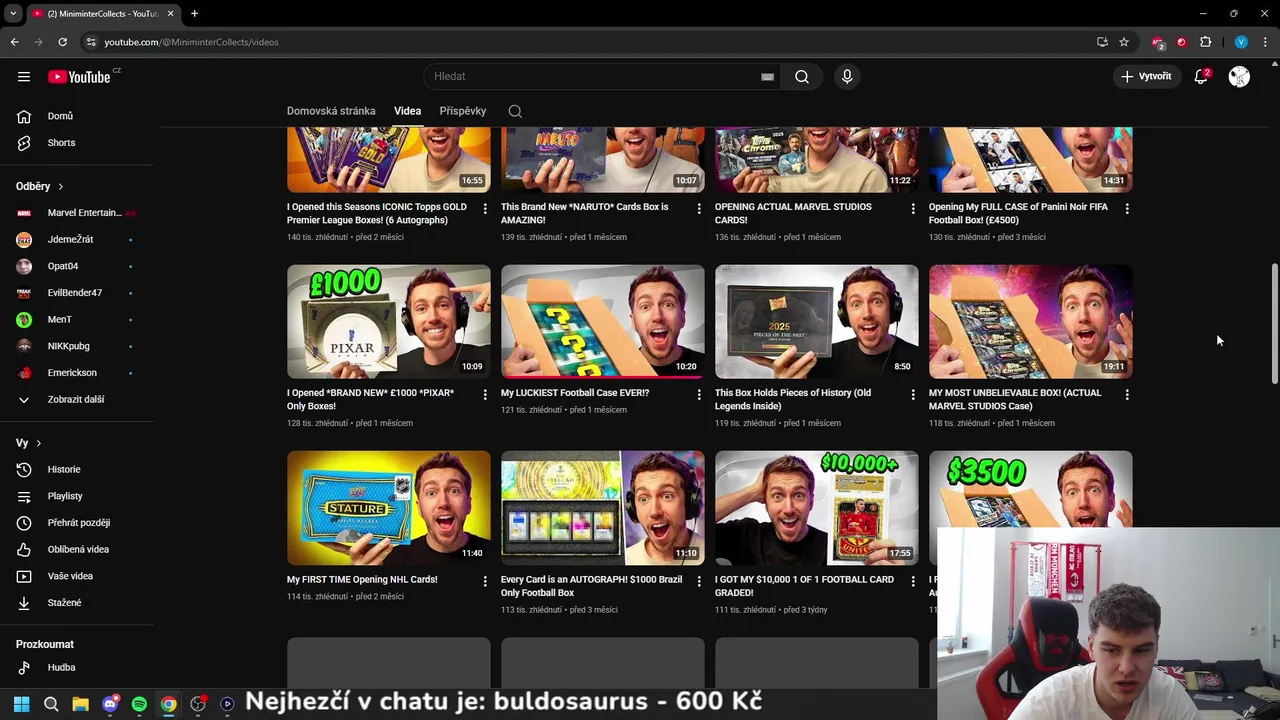Viewport: 1280px width, 720px height.
Task: Switch to Domovská stránka tab
Action: coord(331,111)
